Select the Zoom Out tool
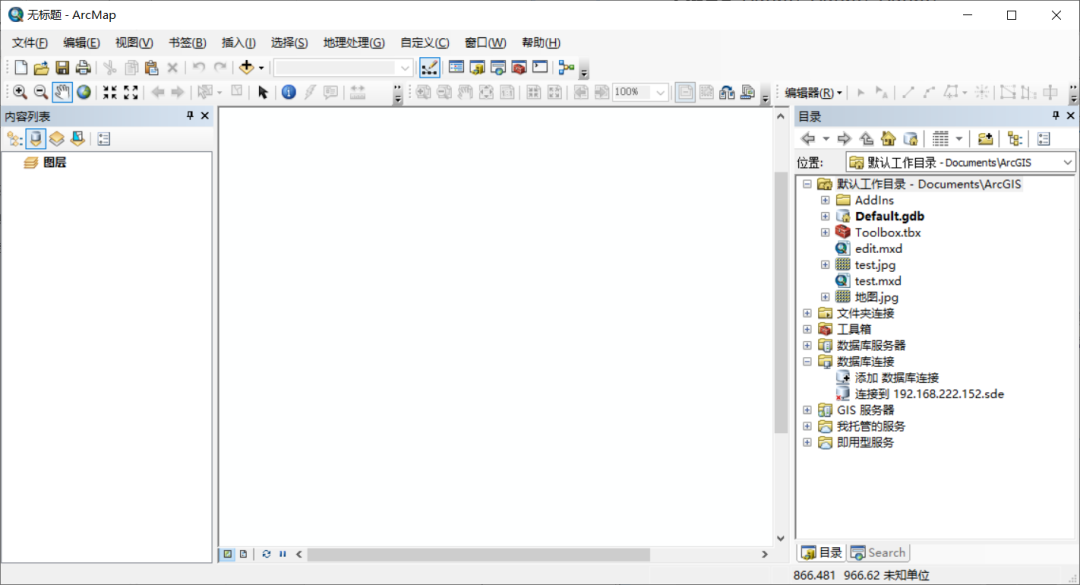 pyautogui.click(x=41, y=92)
